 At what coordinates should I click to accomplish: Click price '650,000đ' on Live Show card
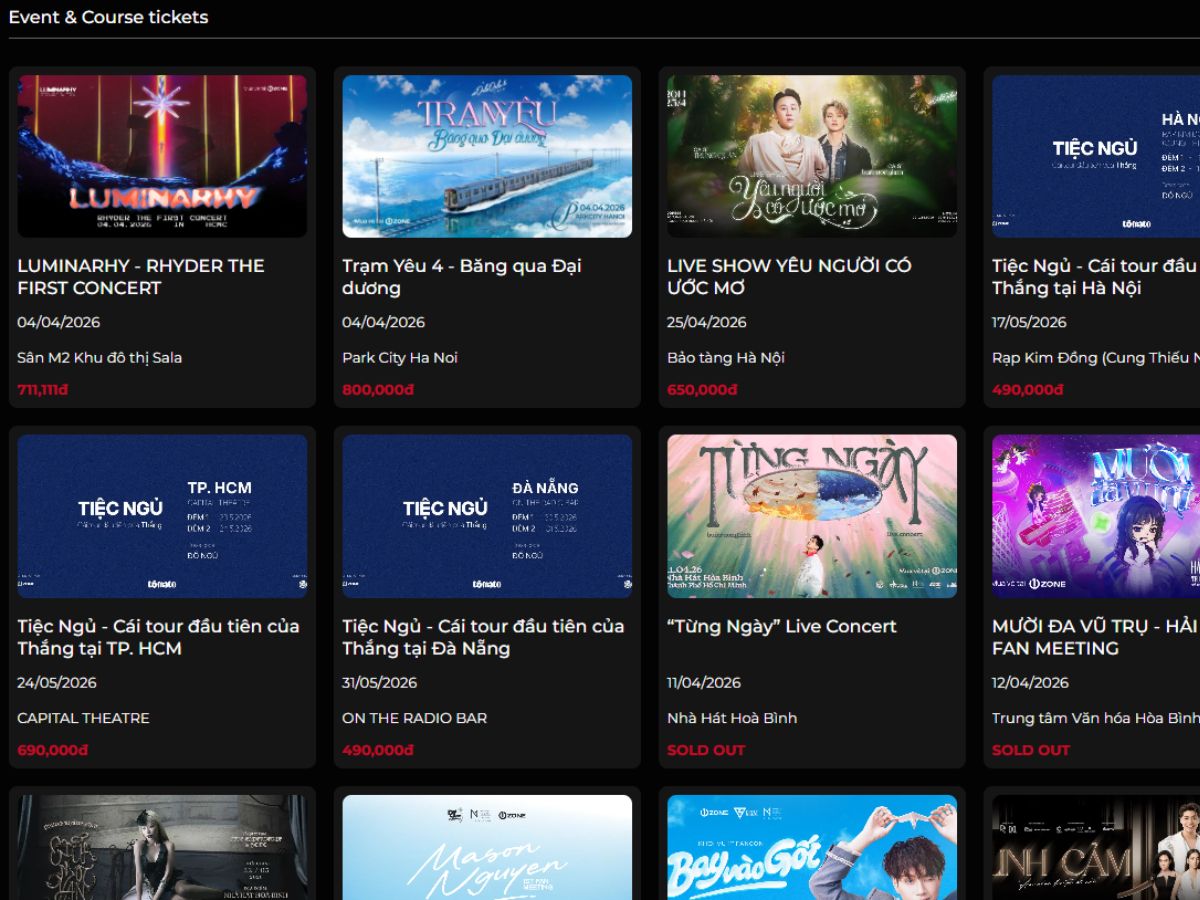702,390
